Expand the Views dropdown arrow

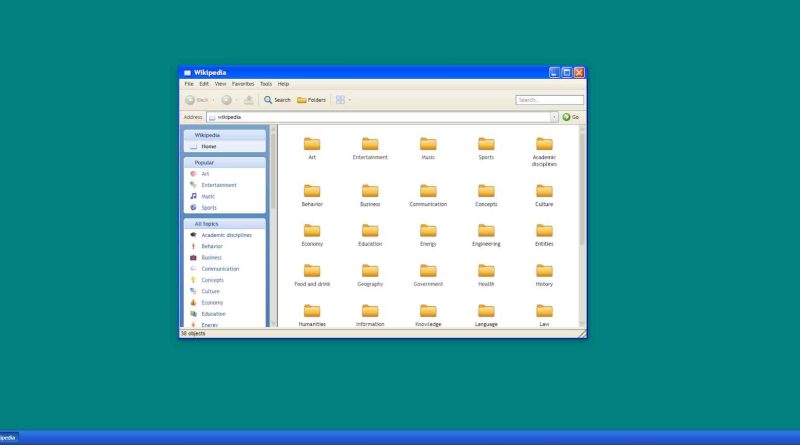coord(349,100)
